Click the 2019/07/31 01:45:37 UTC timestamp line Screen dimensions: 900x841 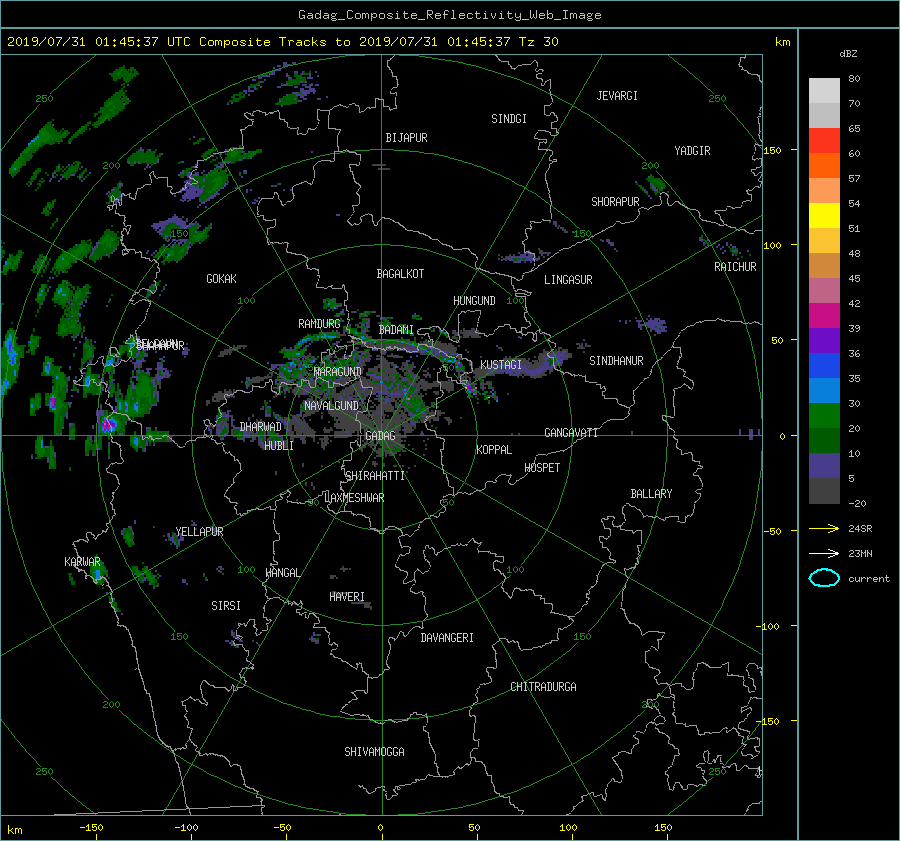click(x=283, y=42)
